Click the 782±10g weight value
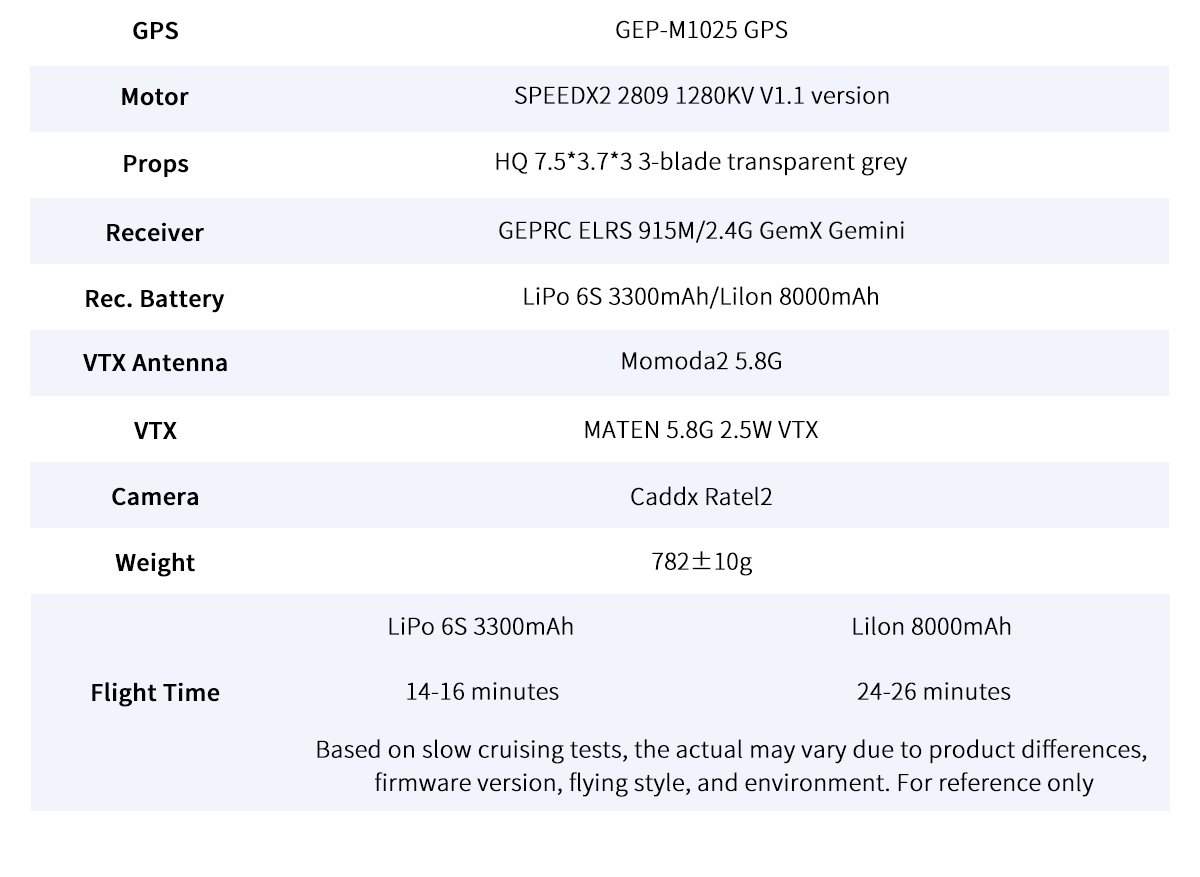Screen dimensions: 1200x877 (701, 562)
